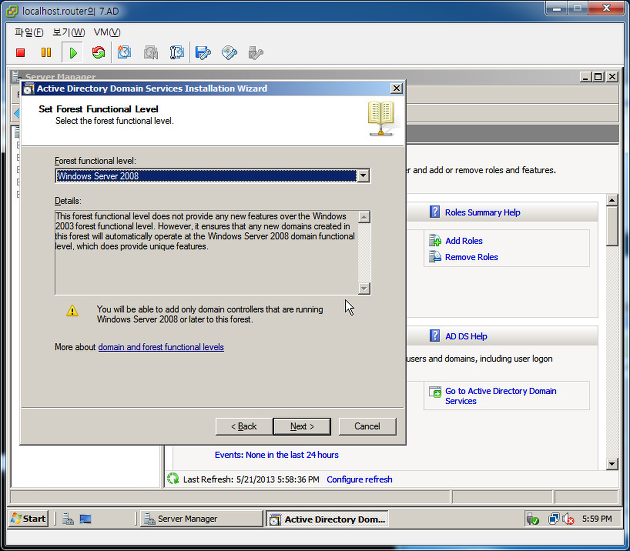The height and width of the screenshot is (551, 630).
Task: Click the CD/DVD drive toolbar icon
Action: [229, 53]
